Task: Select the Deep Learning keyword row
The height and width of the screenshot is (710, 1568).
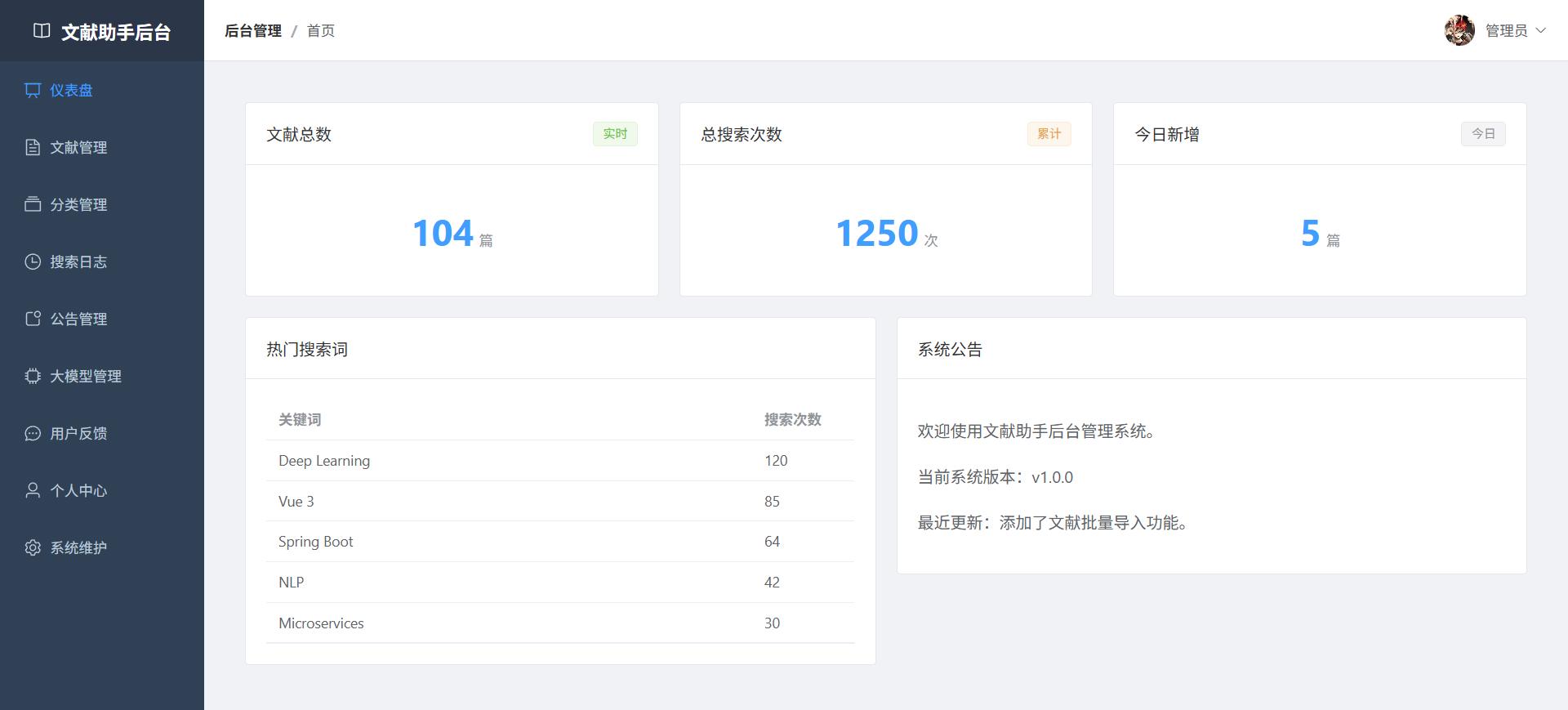Action: [324, 461]
